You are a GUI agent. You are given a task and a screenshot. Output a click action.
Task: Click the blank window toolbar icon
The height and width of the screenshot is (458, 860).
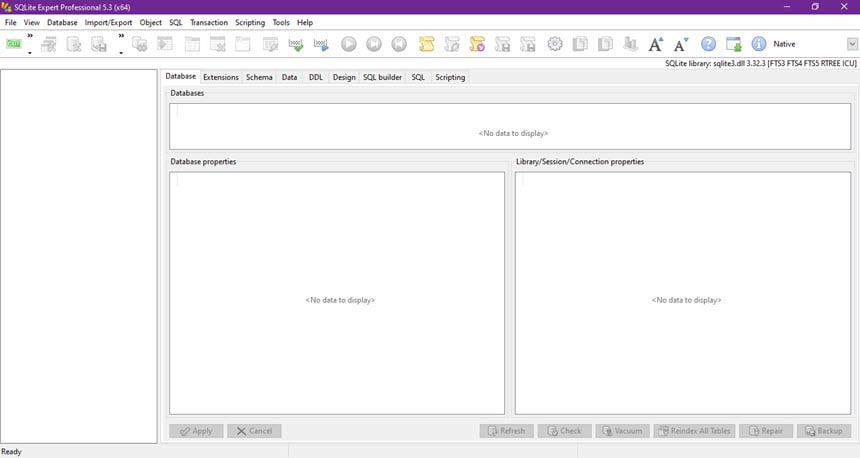click(242, 44)
